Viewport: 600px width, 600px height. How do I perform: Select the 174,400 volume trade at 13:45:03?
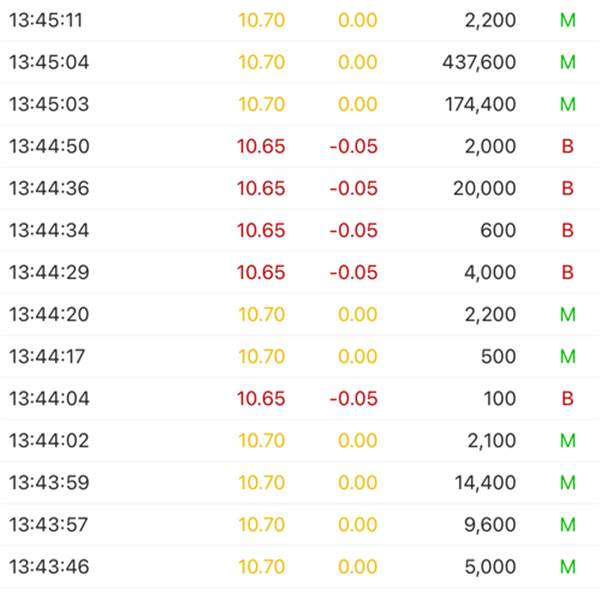click(x=300, y=104)
